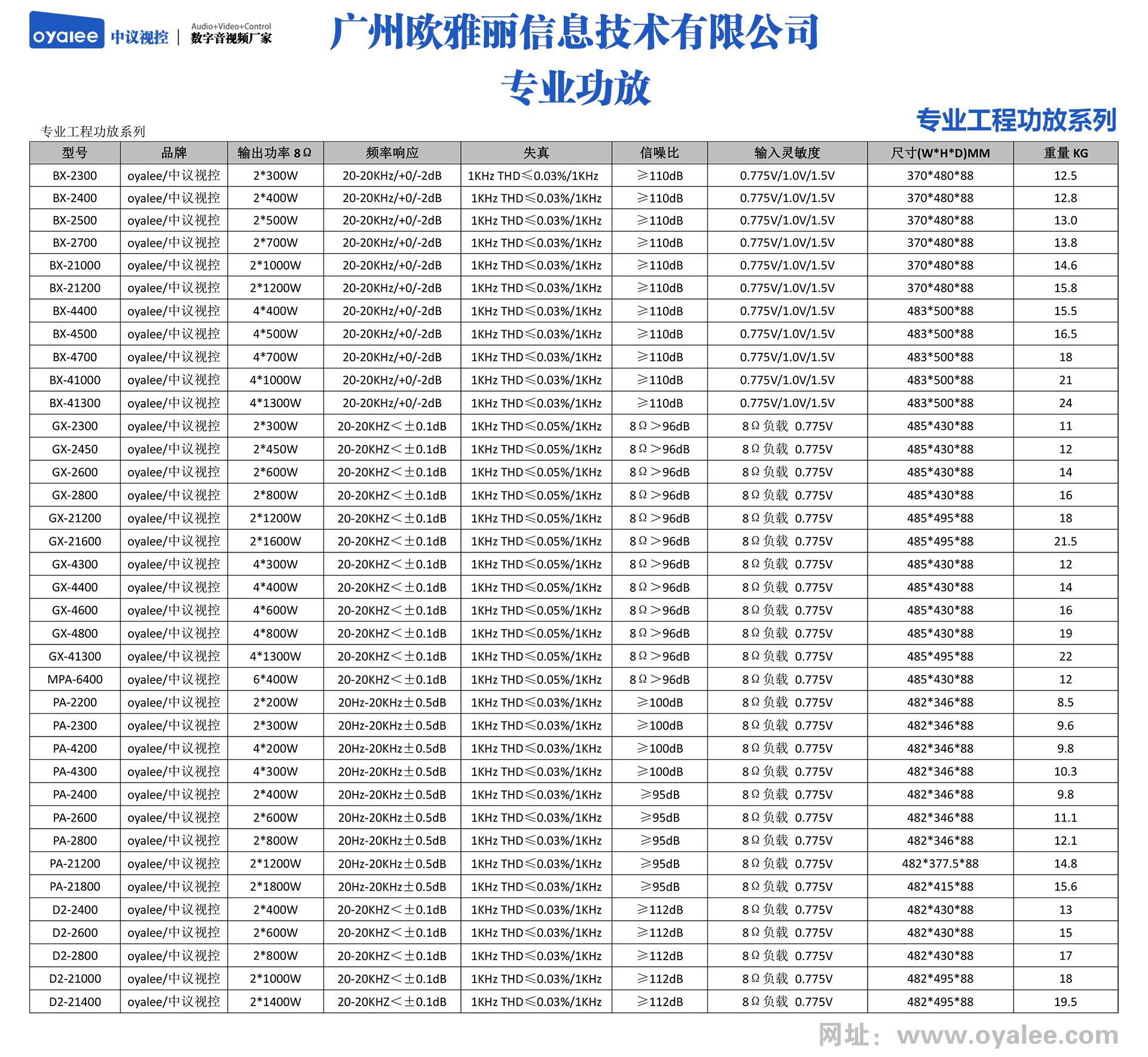Select the GX-4400 model cell

coord(75,587)
